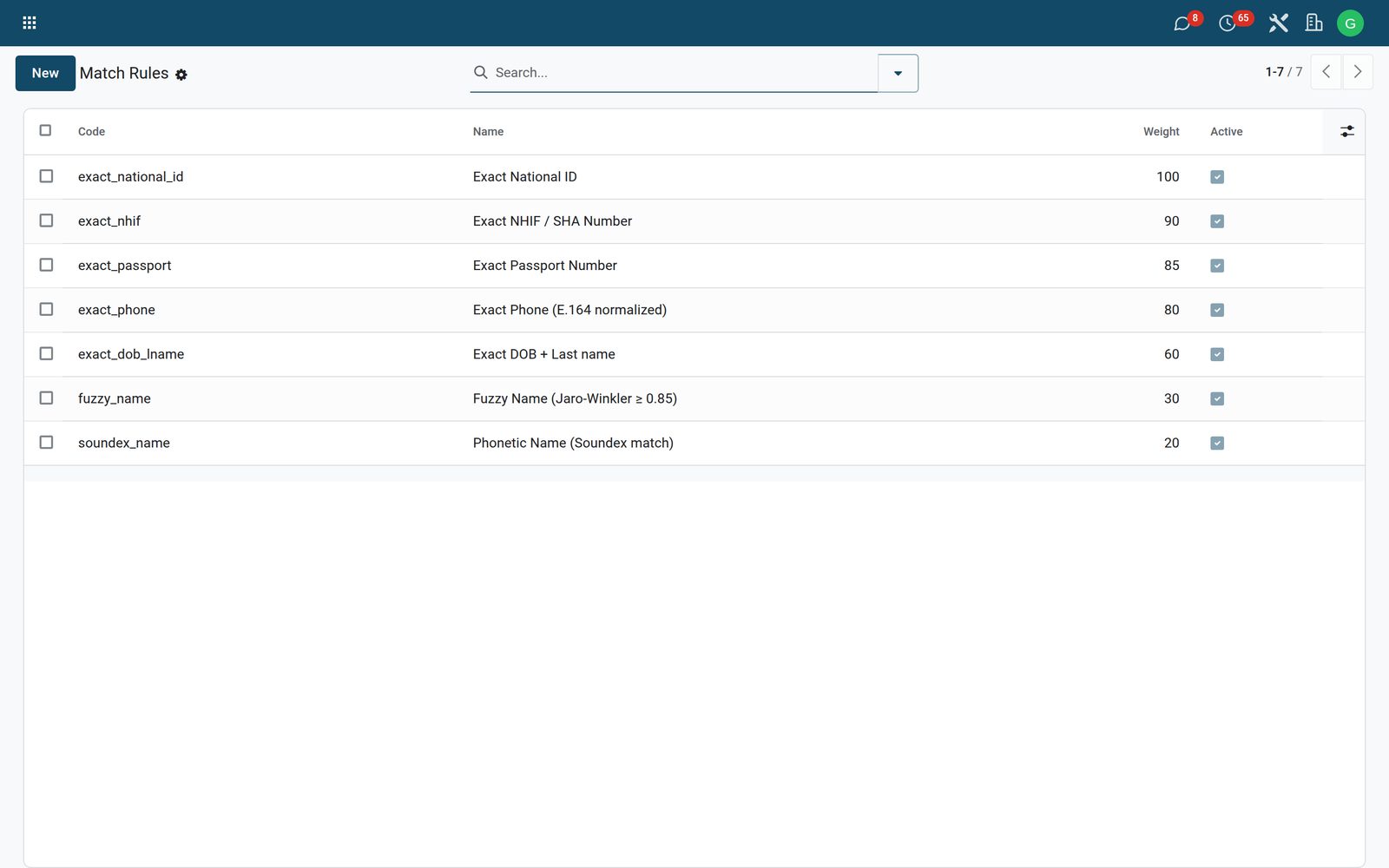Toggle Active for Fuzzy Name rule
The height and width of the screenshot is (868, 1389).
(1217, 398)
